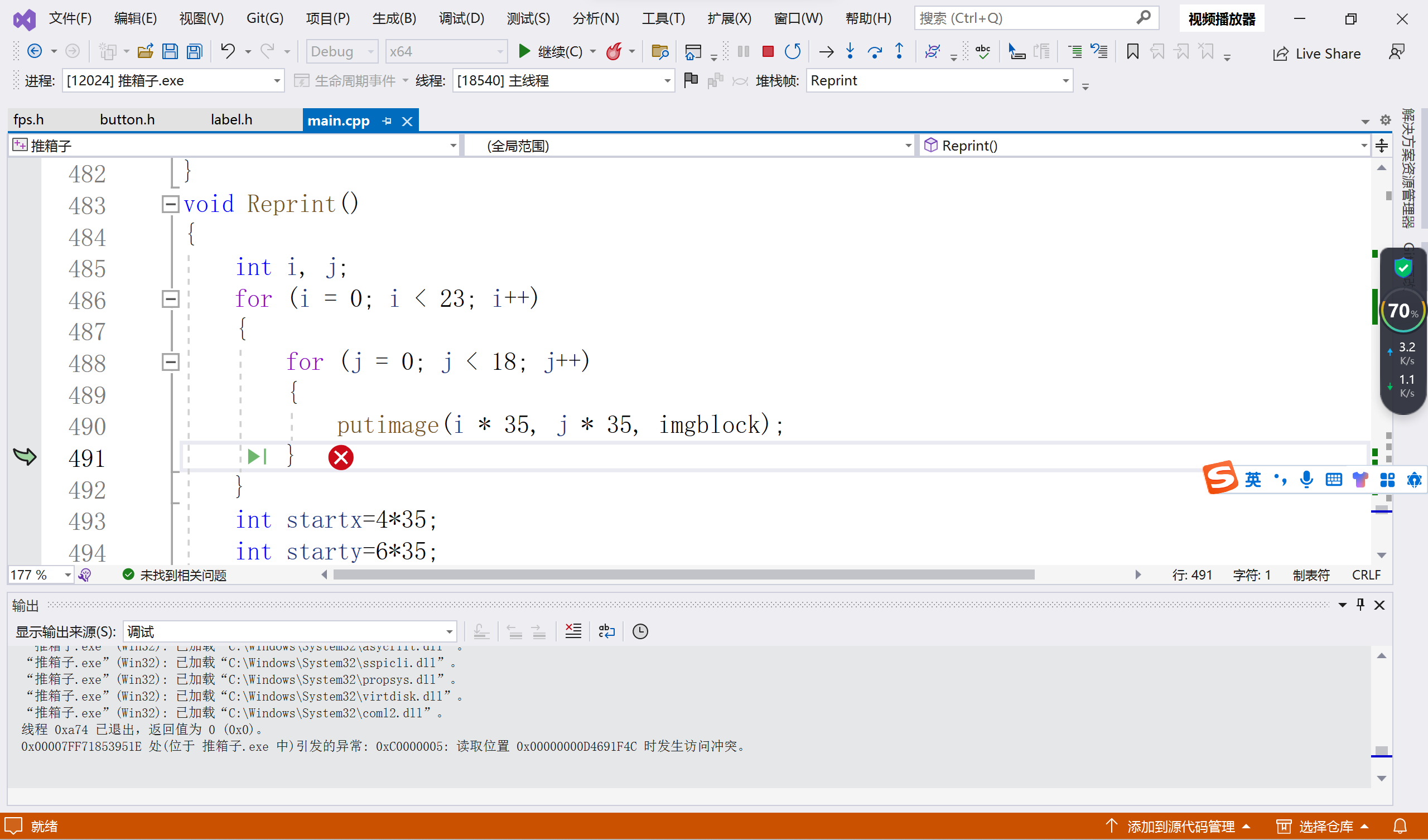The width and height of the screenshot is (1428, 840).
Task: Click the Restart debugging circular arrow
Action: [792, 52]
